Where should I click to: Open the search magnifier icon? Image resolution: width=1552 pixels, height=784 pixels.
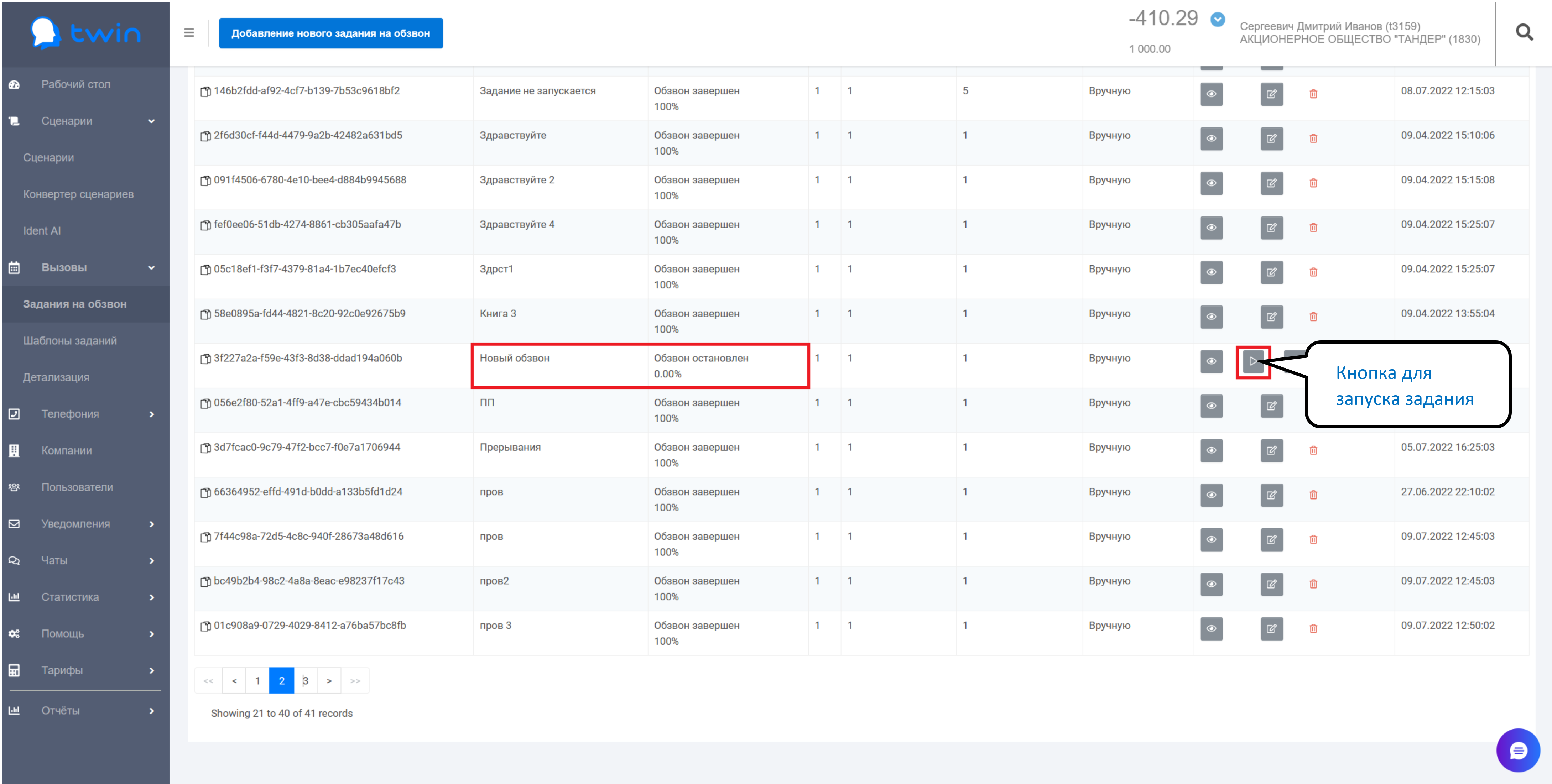pyautogui.click(x=1524, y=32)
